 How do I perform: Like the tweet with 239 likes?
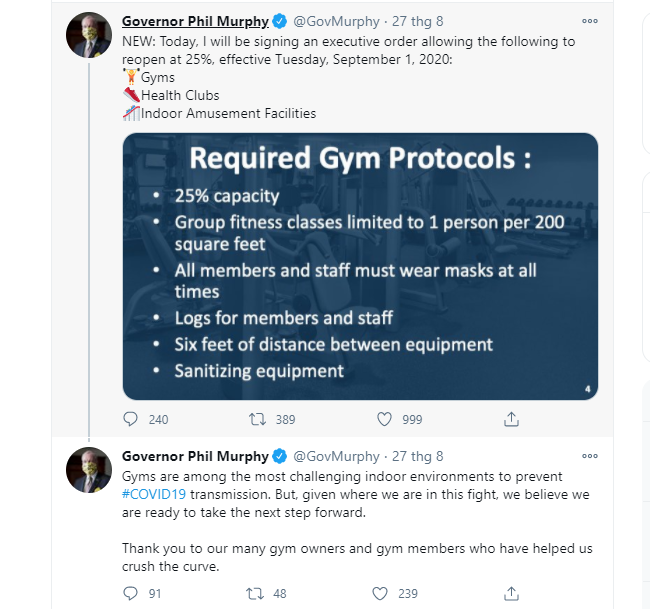[x=380, y=593]
